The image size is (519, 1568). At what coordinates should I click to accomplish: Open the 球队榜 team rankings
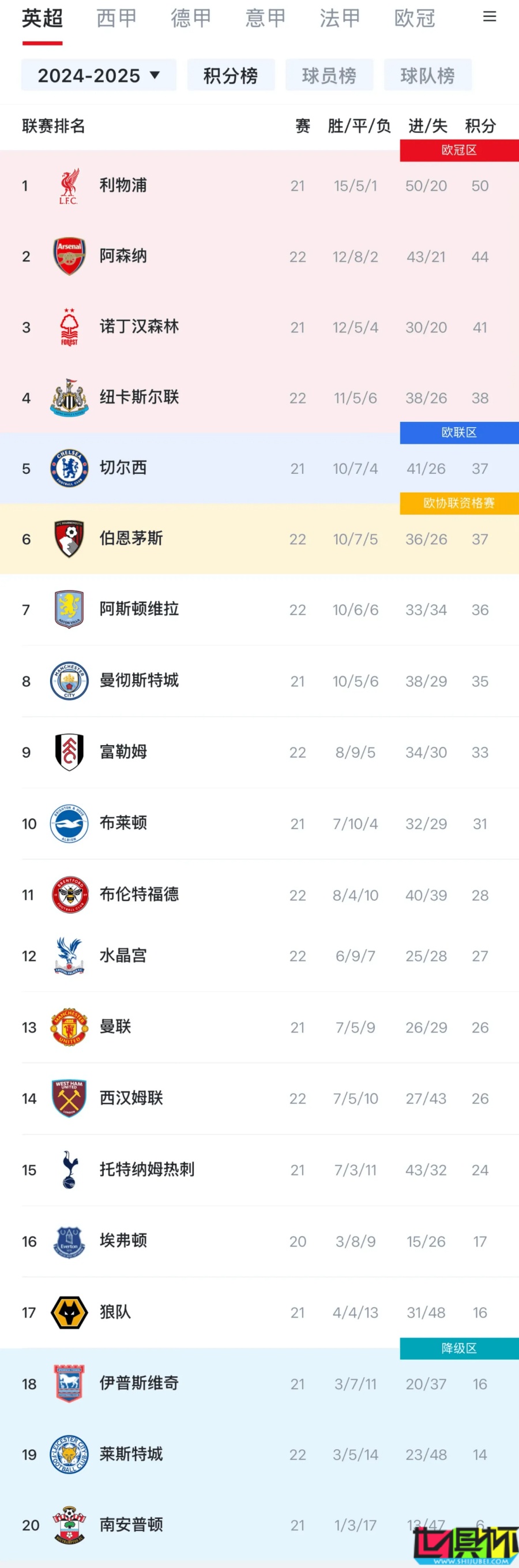pyautogui.click(x=428, y=75)
